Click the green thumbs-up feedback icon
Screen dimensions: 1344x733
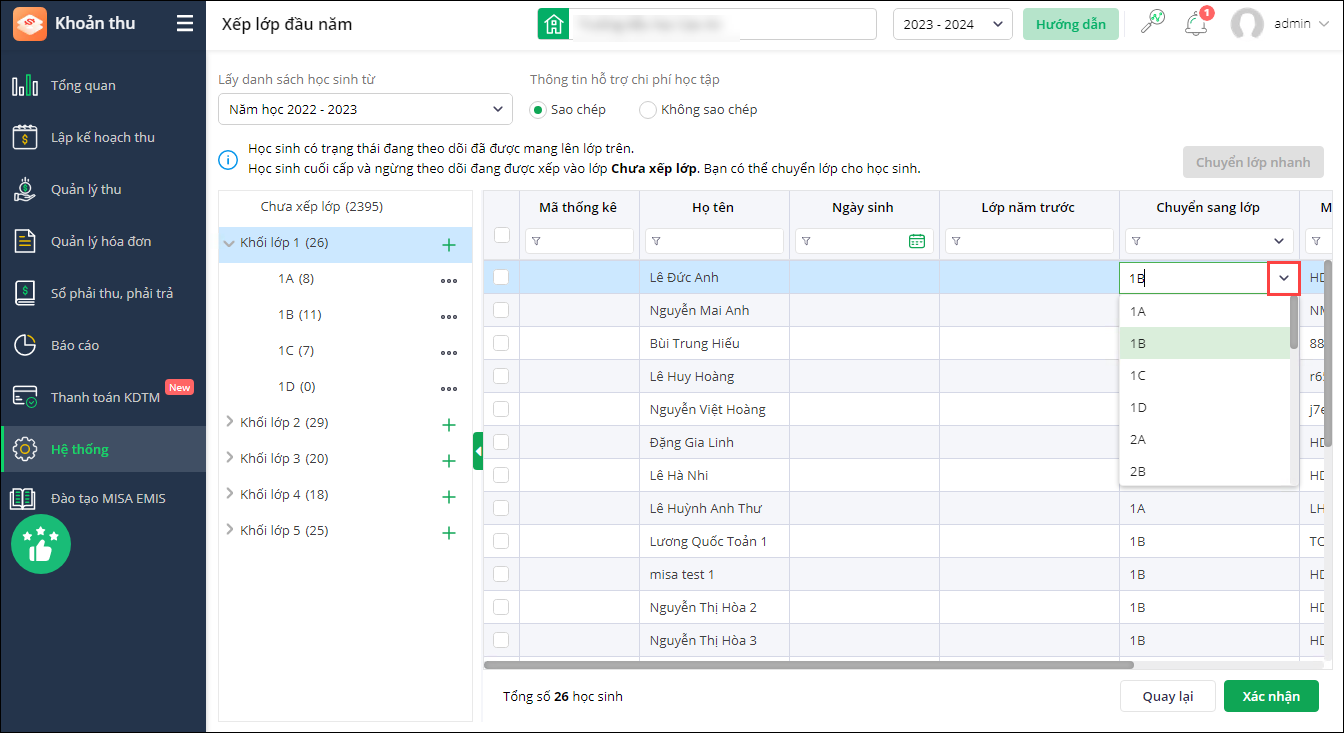[x=41, y=544]
